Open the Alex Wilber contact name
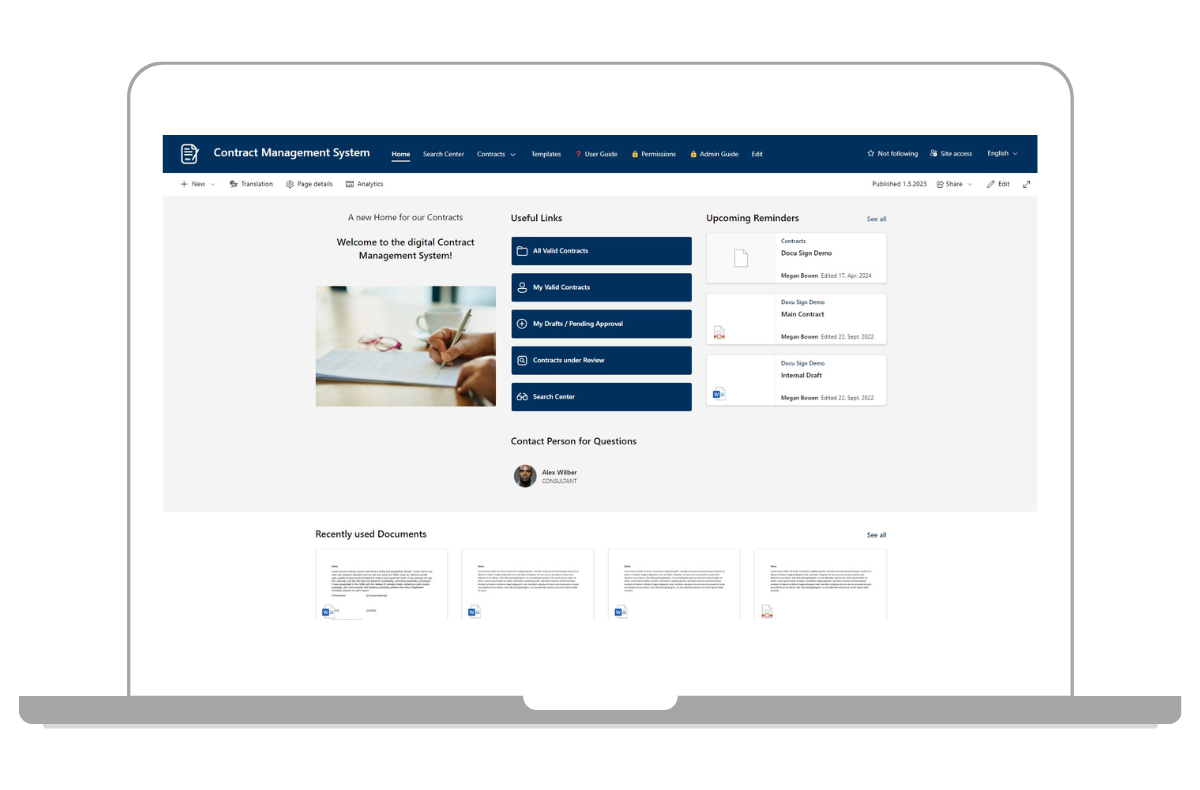 click(559, 472)
